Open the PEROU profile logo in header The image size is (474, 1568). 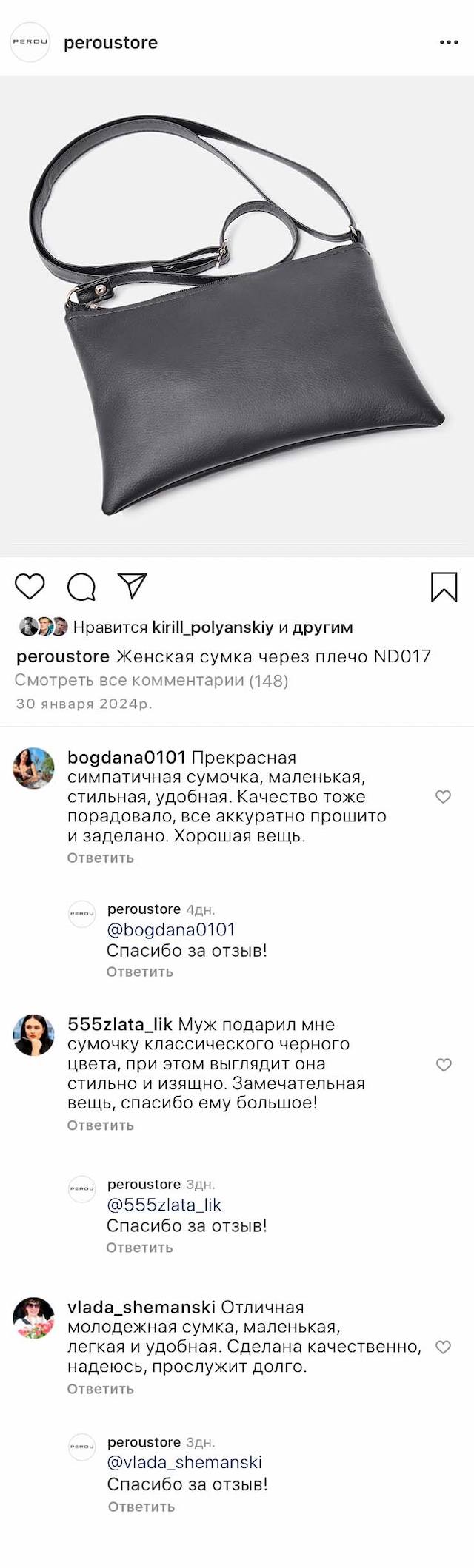[30, 42]
